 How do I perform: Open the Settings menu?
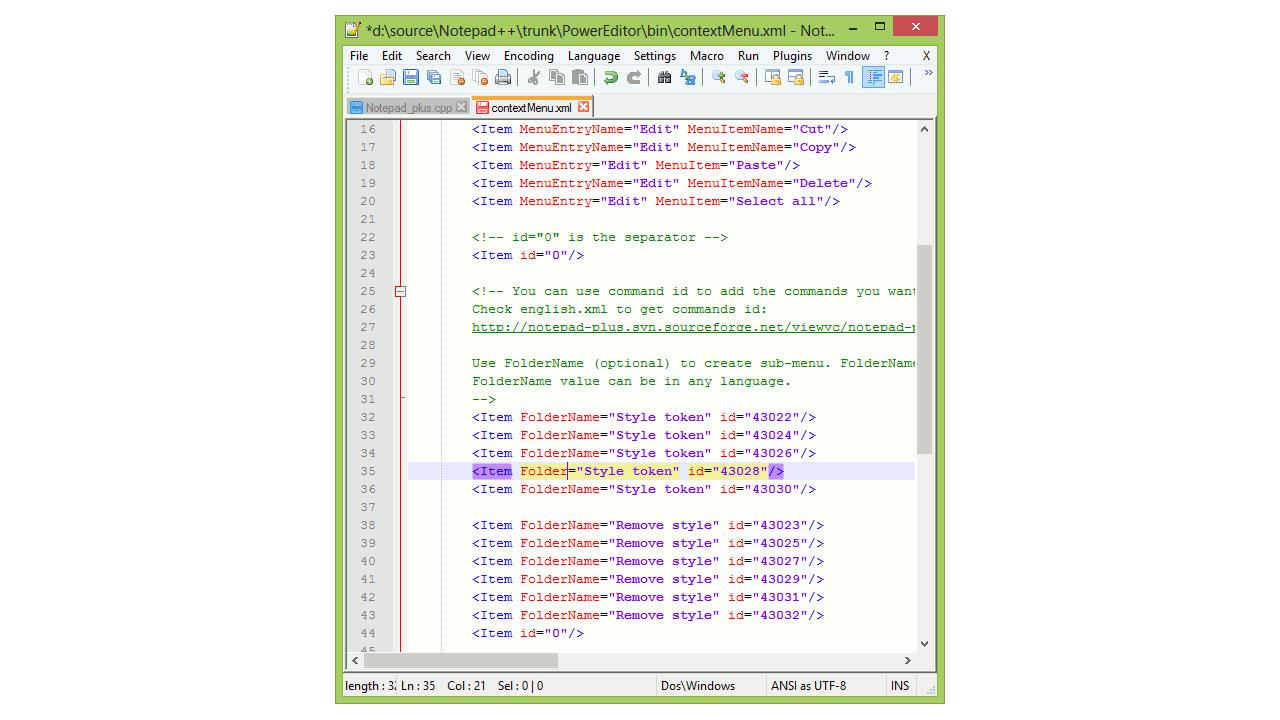(x=655, y=56)
